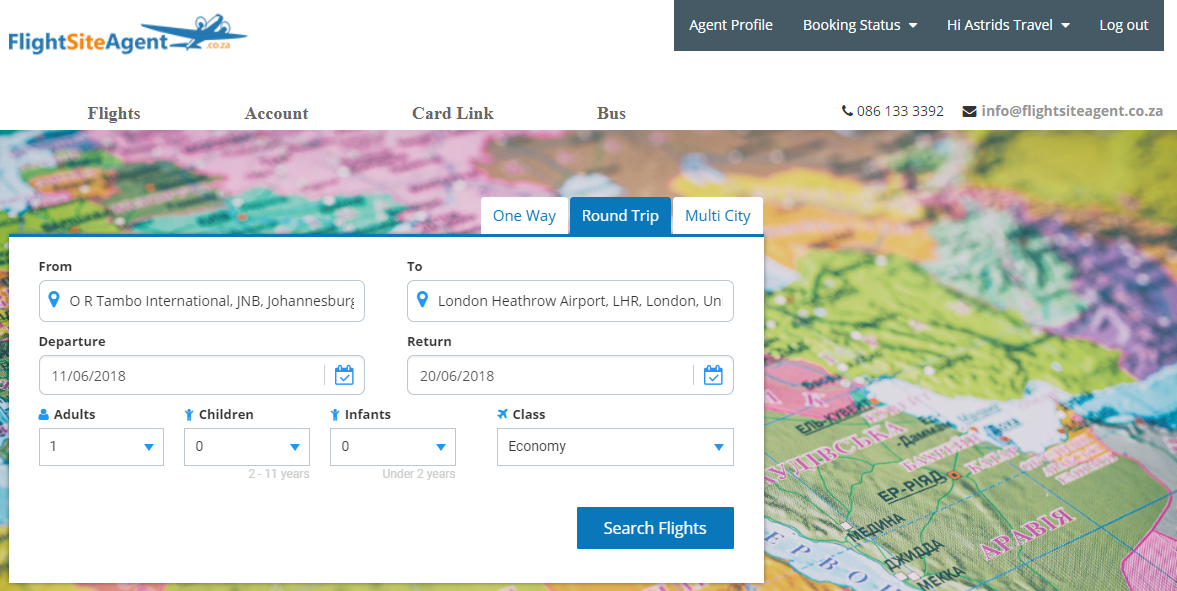Open the Agent Profile link
The height and width of the screenshot is (591, 1177).
tap(730, 25)
